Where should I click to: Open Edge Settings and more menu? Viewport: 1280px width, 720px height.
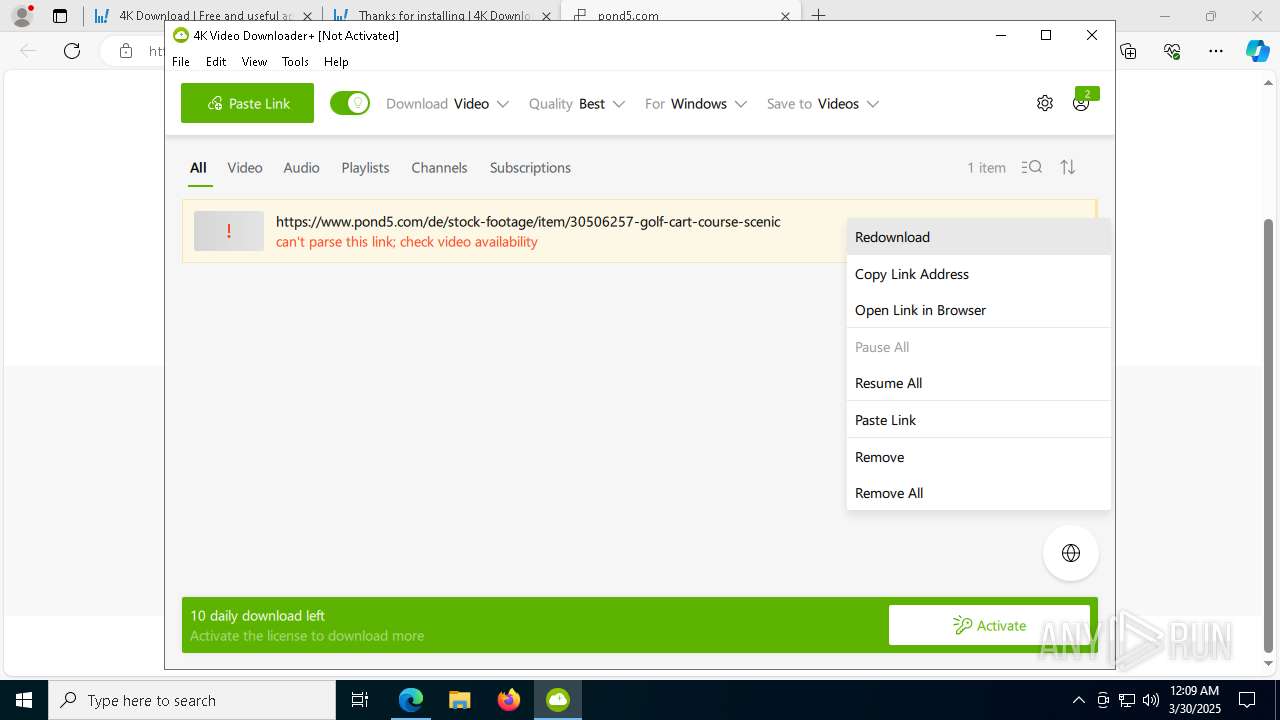tap(1215, 51)
